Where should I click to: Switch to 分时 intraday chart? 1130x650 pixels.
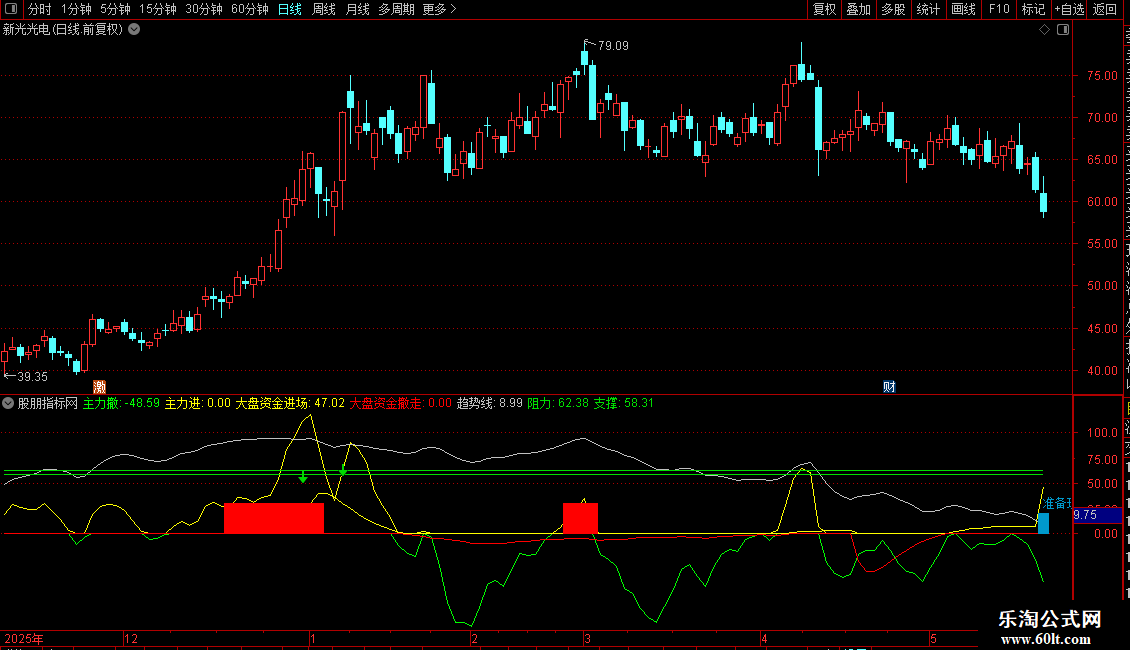(x=40, y=9)
